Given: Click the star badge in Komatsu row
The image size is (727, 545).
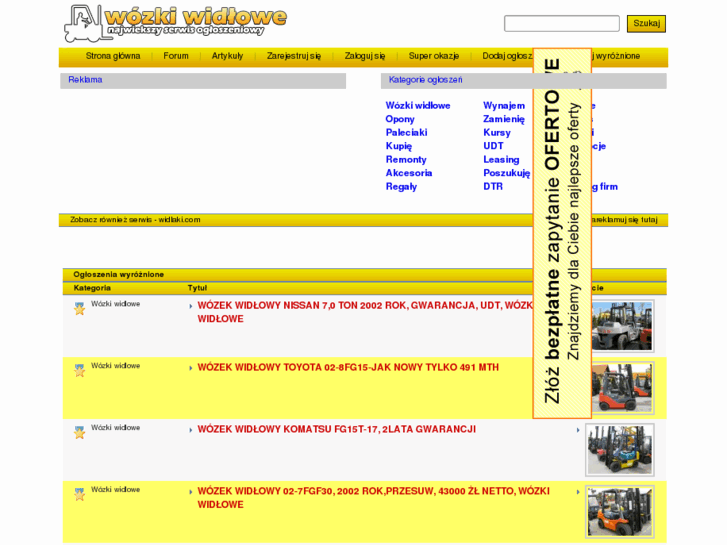Looking at the screenshot, I should click(x=79, y=432).
